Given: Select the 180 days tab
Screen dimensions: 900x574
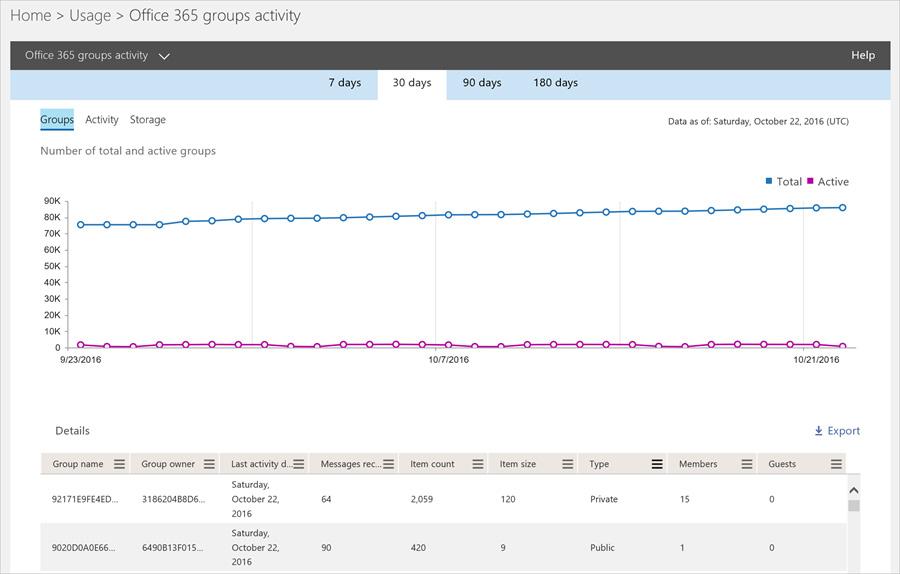Looking at the screenshot, I should click(555, 83).
